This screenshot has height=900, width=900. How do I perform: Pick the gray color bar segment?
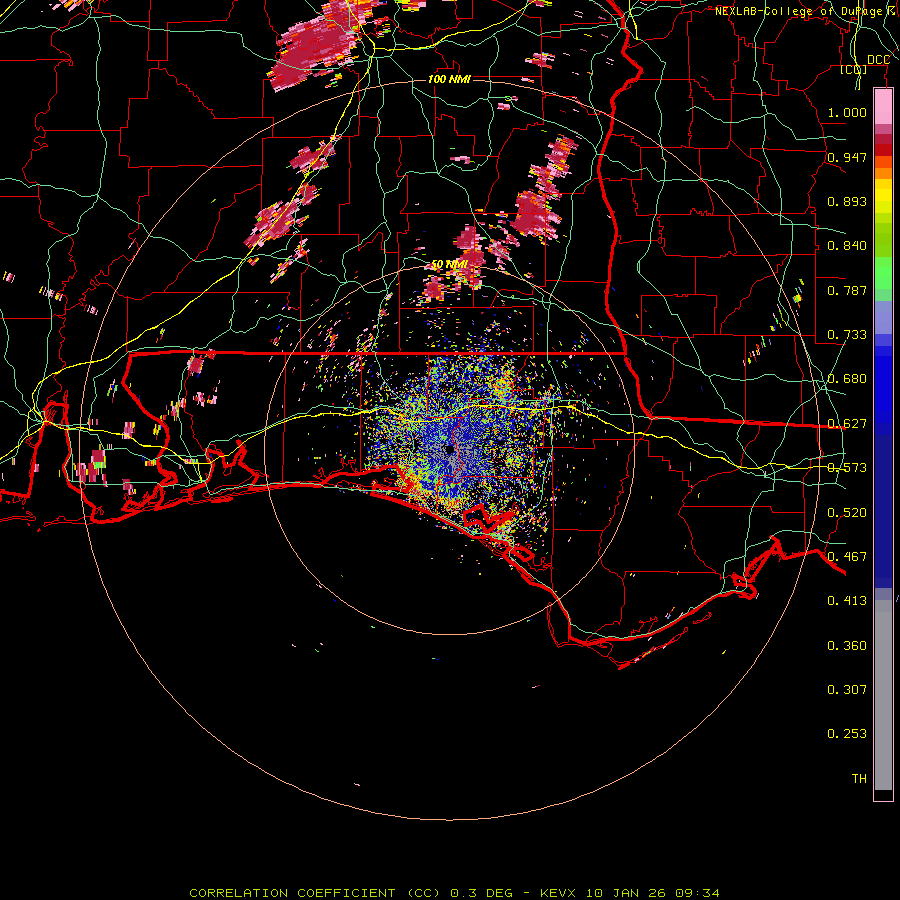[x=883, y=695]
